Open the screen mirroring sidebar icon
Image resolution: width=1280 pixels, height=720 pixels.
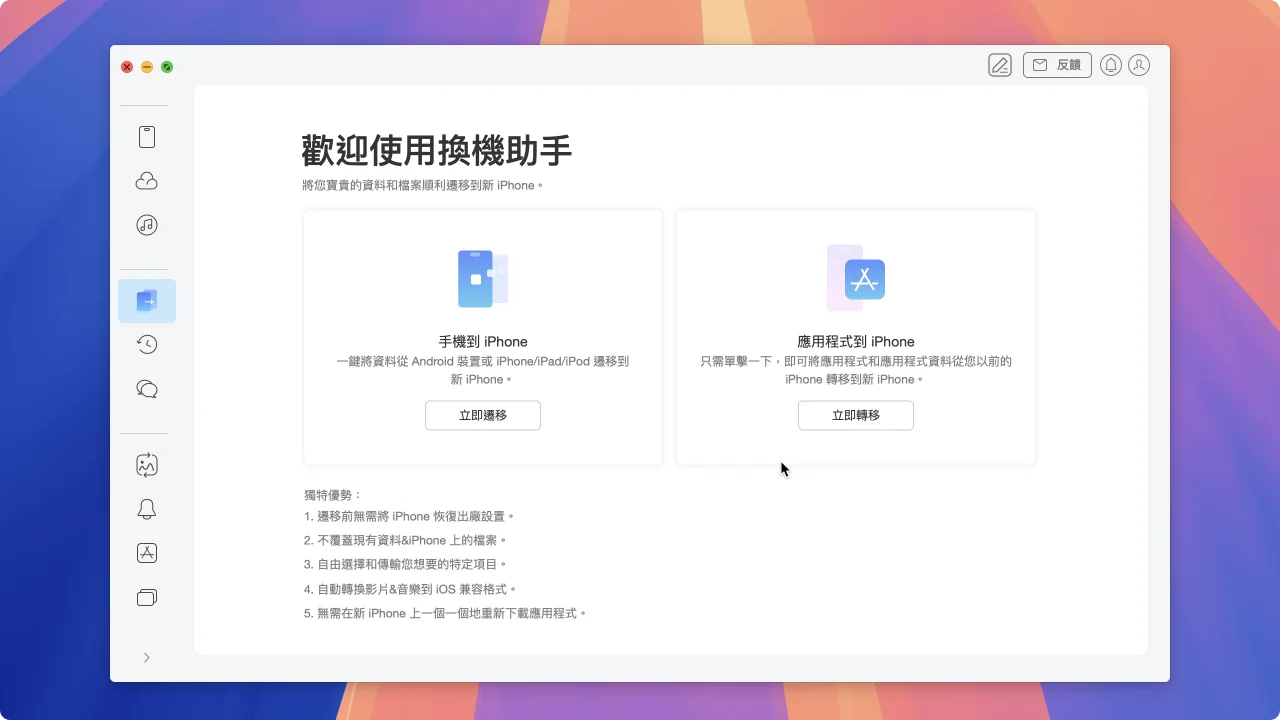147,597
